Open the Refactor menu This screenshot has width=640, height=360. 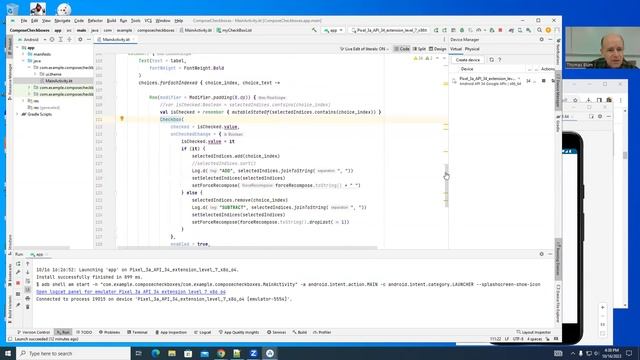click(x=95, y=20)
